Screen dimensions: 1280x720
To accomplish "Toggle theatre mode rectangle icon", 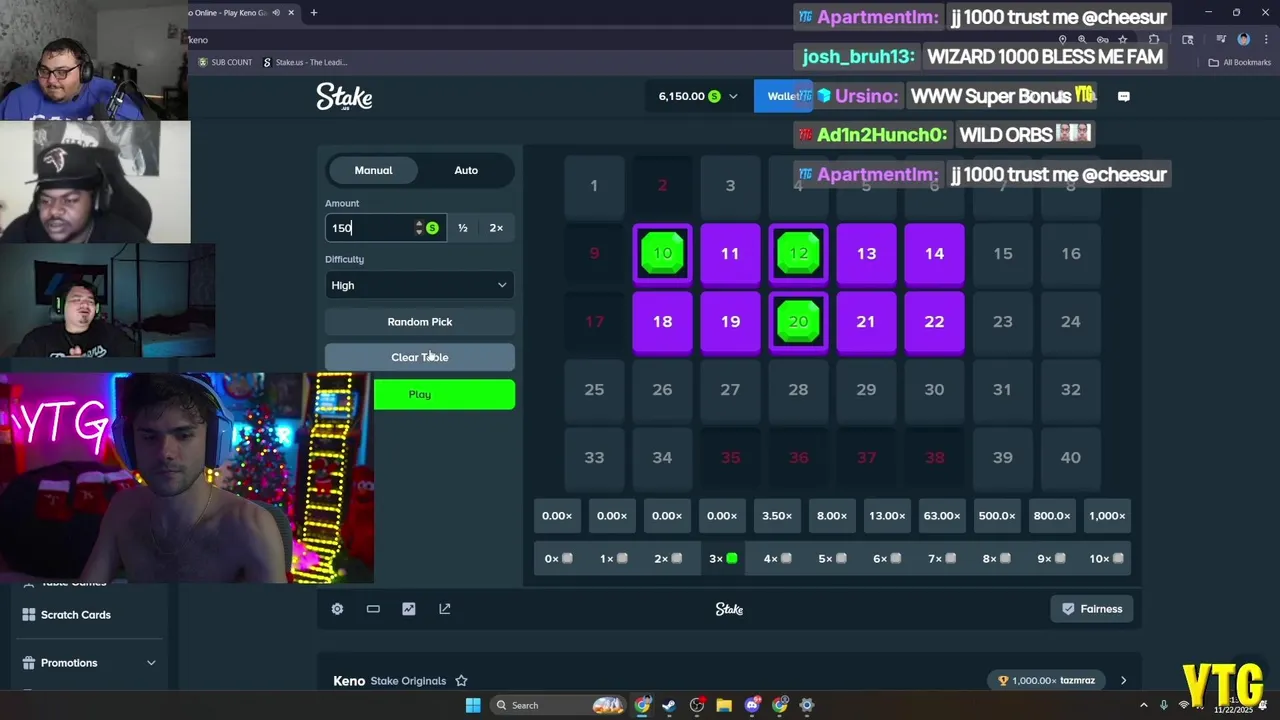I will (373, 609).
